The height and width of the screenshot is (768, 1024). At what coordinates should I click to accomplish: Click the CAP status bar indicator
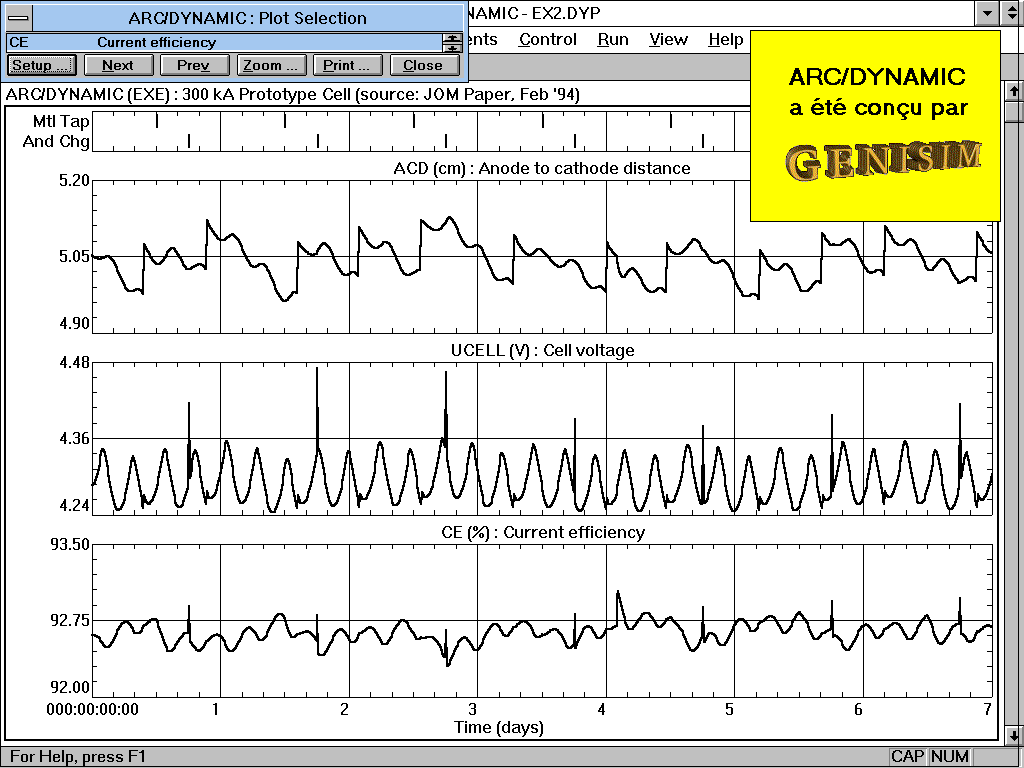[907, 756]
